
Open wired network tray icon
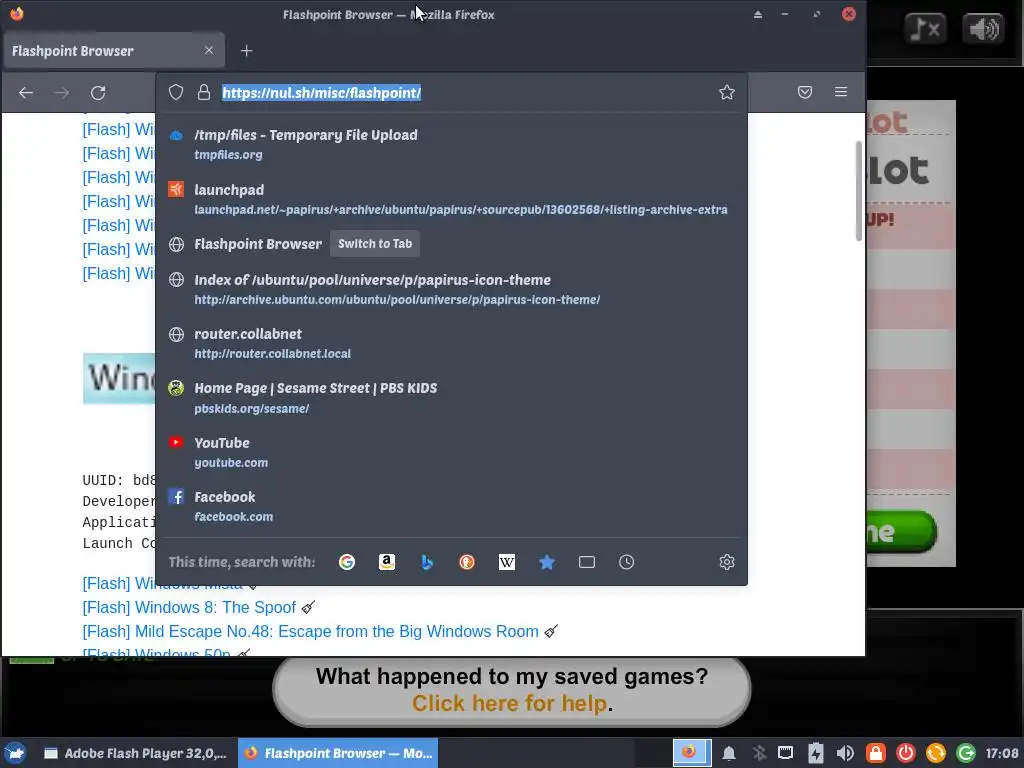(786, 753)
